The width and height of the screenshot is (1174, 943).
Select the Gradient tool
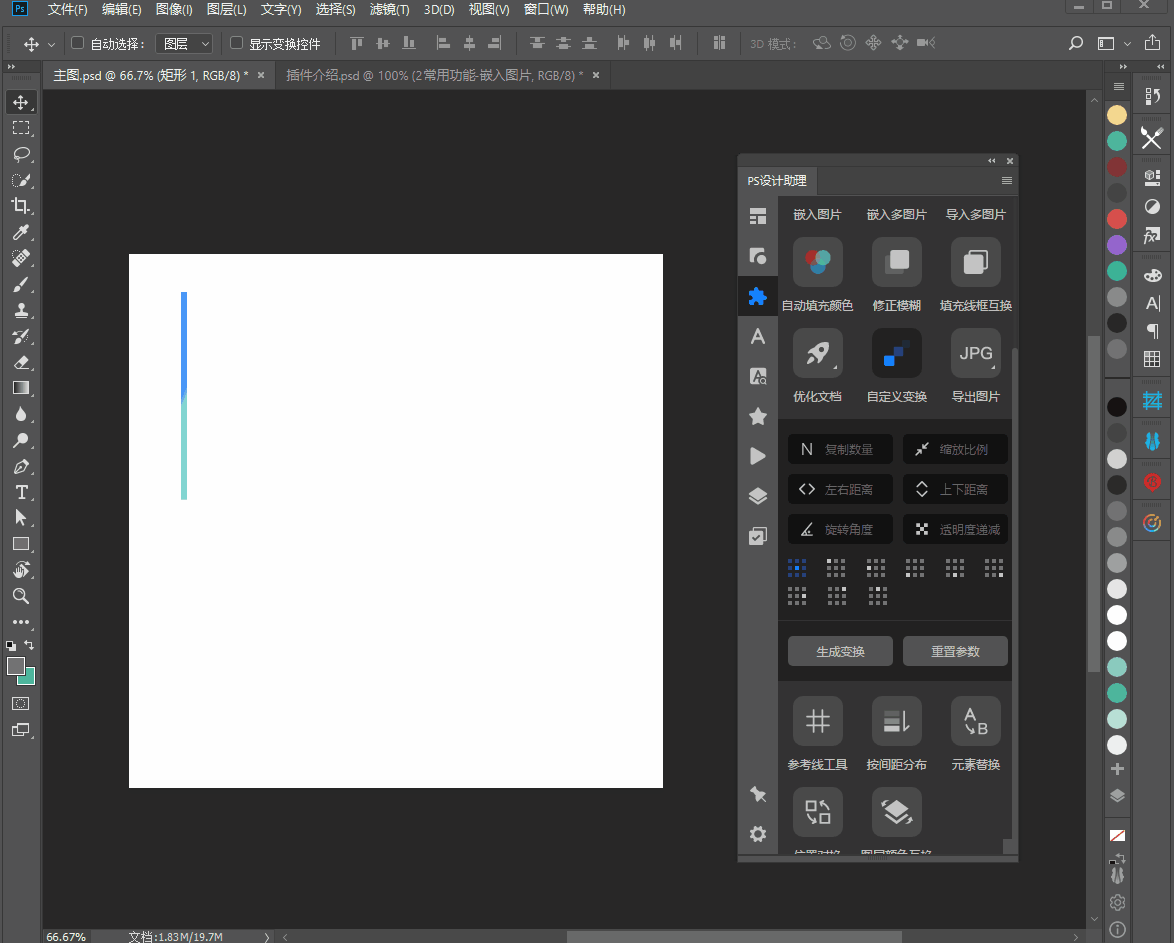click(21, 388)
